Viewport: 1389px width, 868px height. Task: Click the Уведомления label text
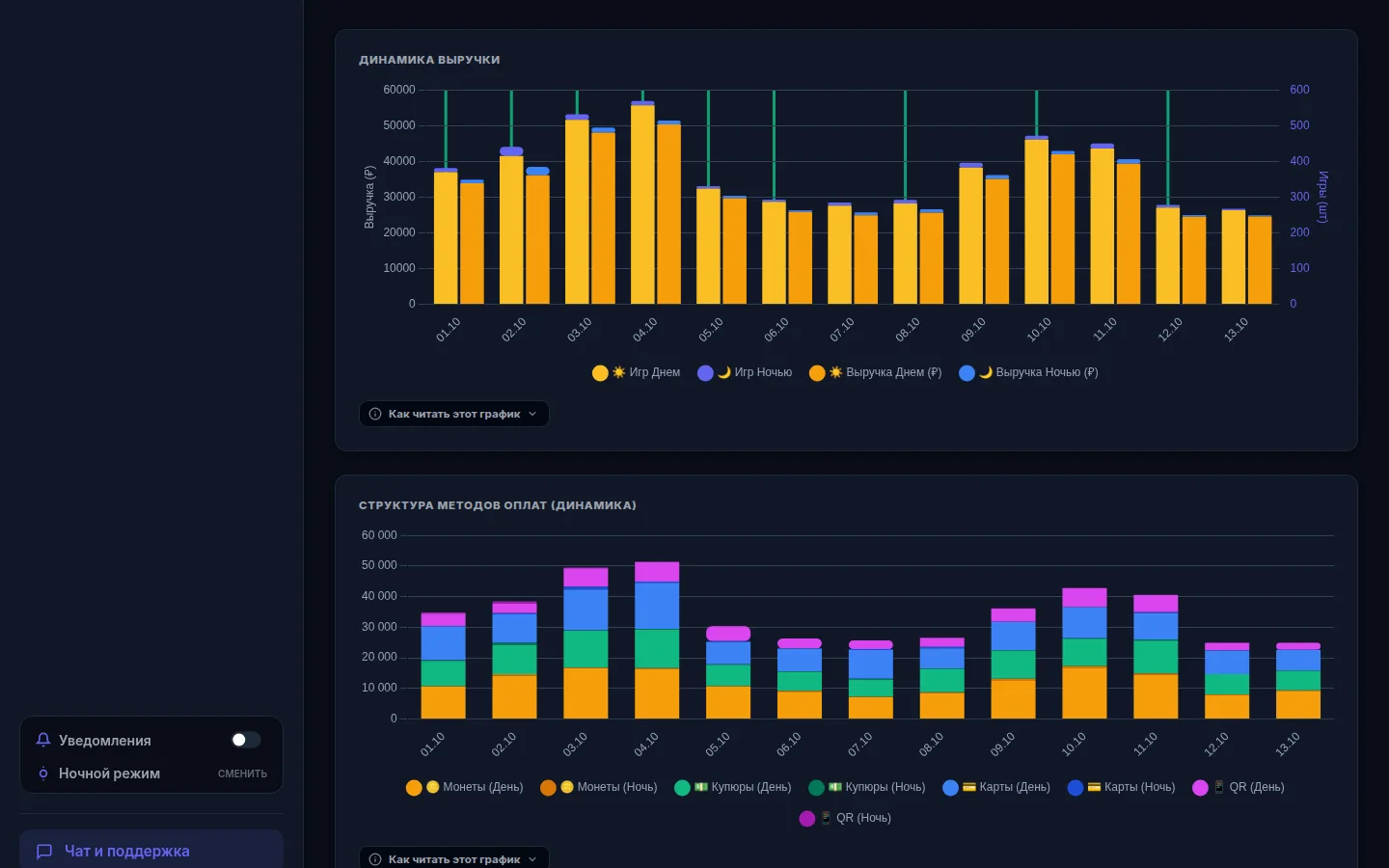pos(105,741)
